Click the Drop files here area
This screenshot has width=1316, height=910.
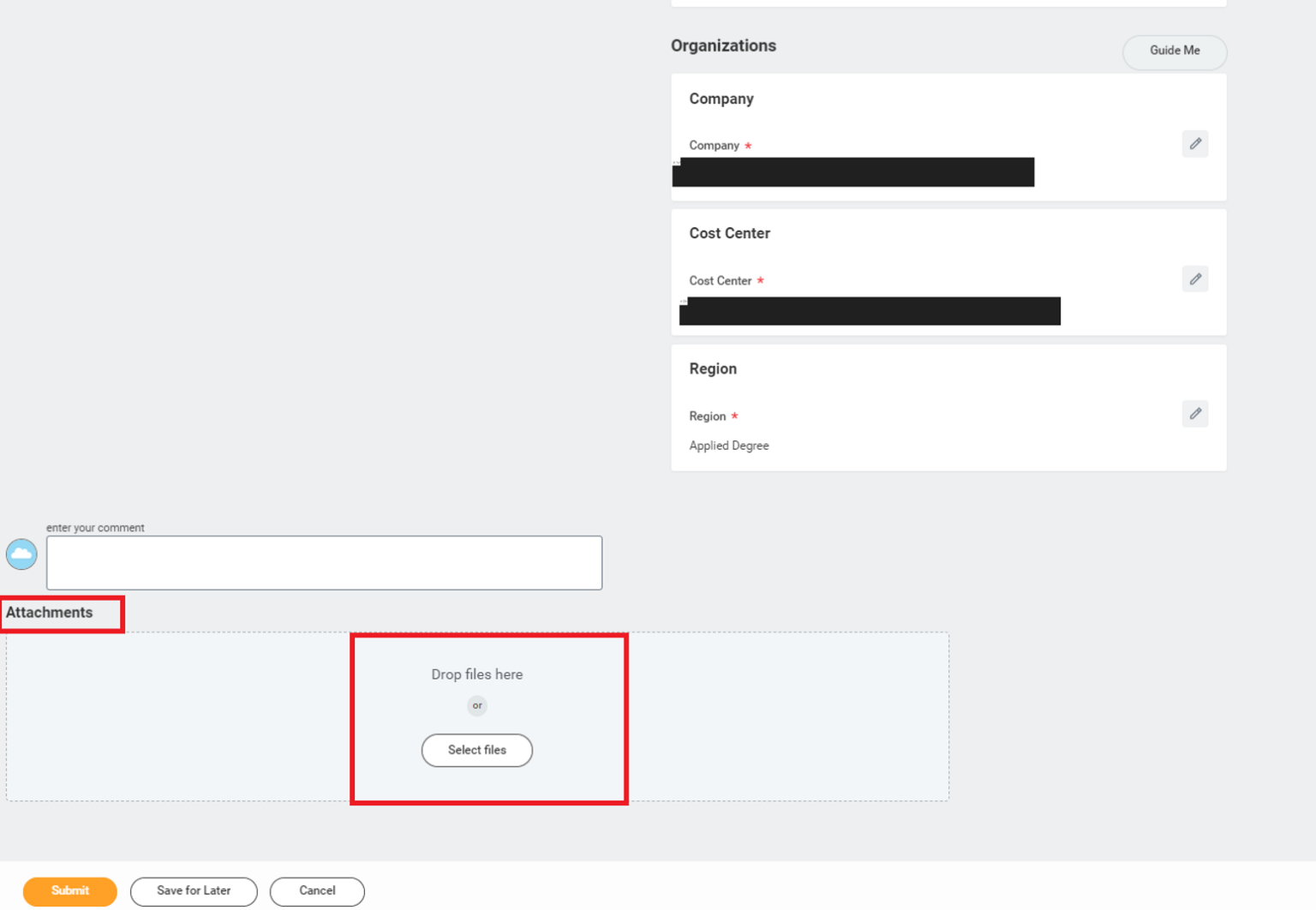click(476, 674)
